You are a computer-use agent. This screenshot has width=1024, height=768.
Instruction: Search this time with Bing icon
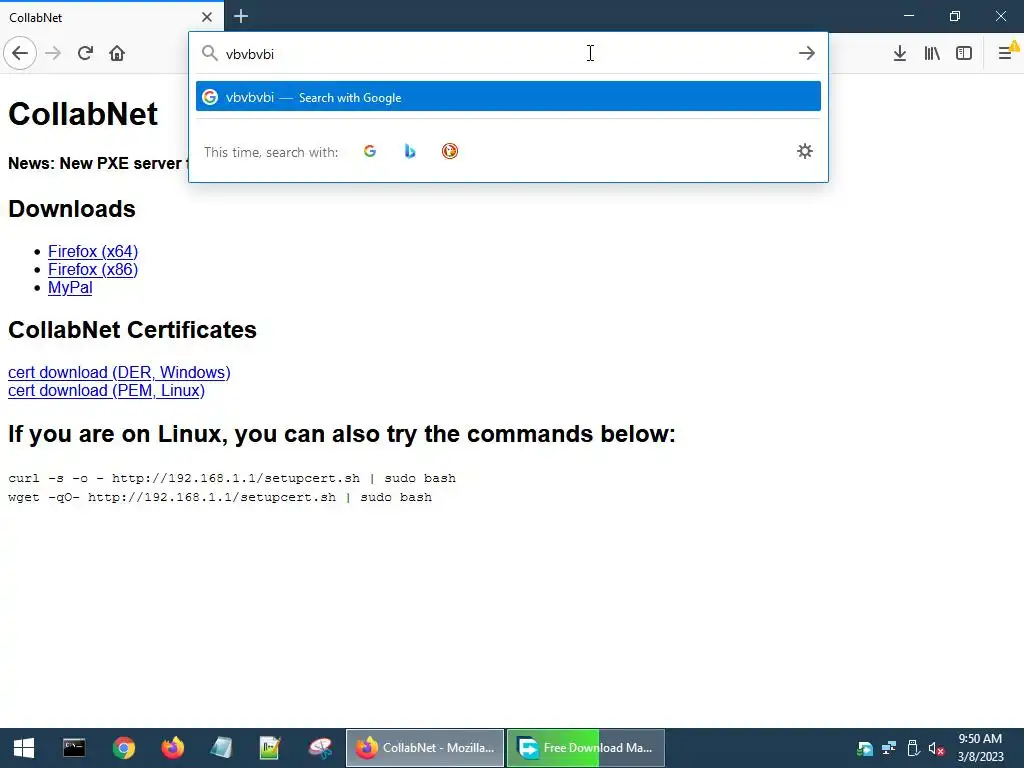[x=409, y=152]
